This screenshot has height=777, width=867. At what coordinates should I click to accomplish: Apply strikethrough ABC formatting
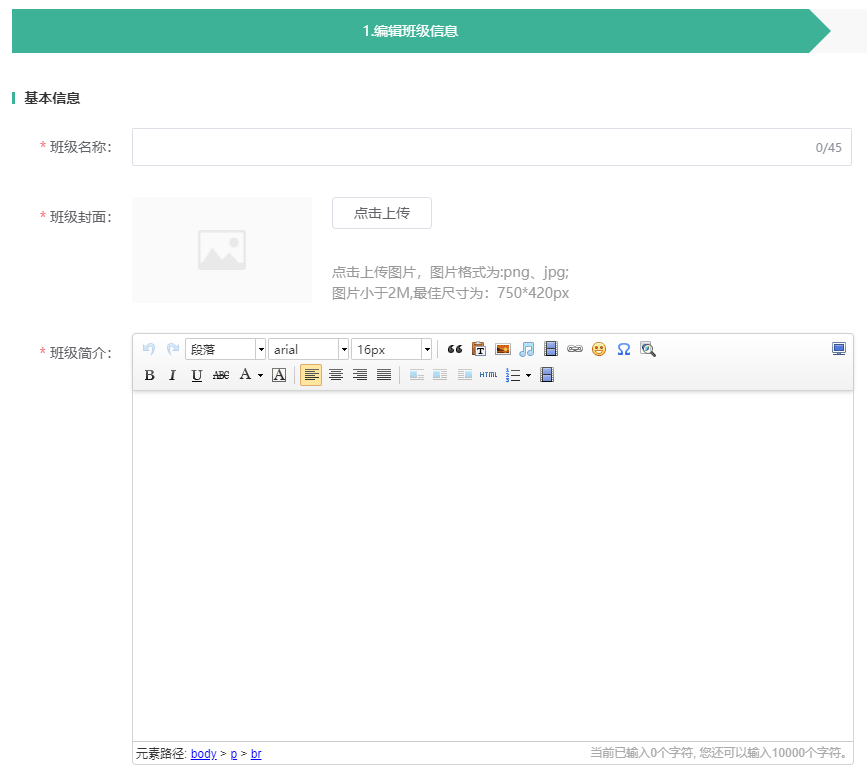click(x=221, y=375)
